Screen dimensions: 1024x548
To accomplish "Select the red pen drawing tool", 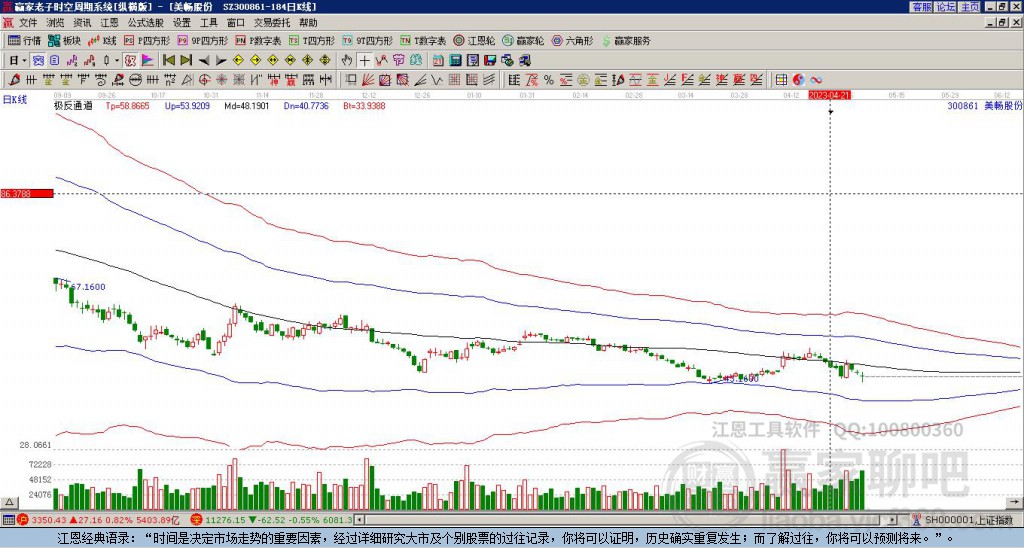I will point(14,80).
